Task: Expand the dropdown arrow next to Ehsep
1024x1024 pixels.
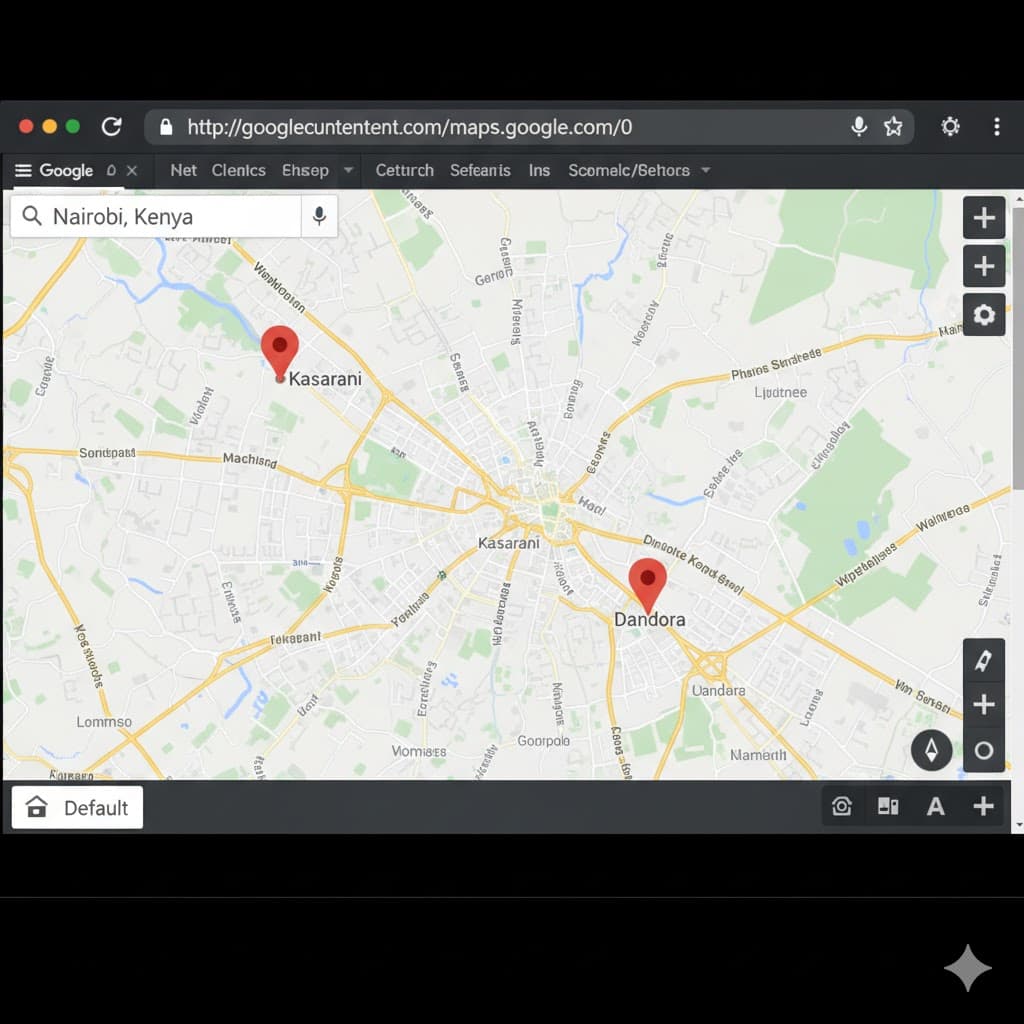Action: pyautogui.click(x=348, y=171)
